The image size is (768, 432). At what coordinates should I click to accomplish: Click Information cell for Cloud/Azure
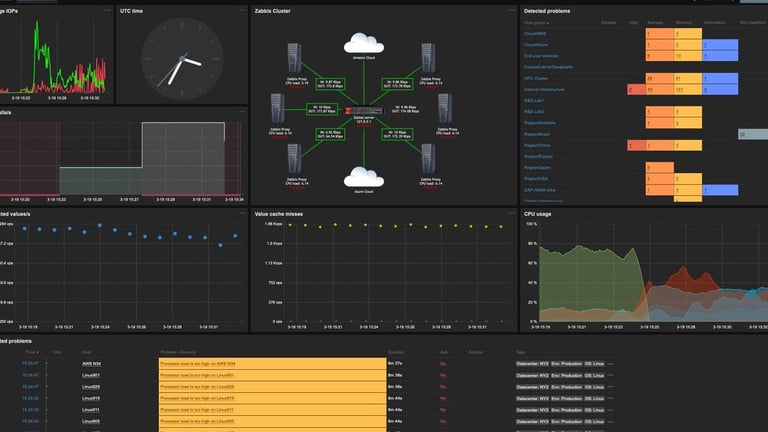720,45
